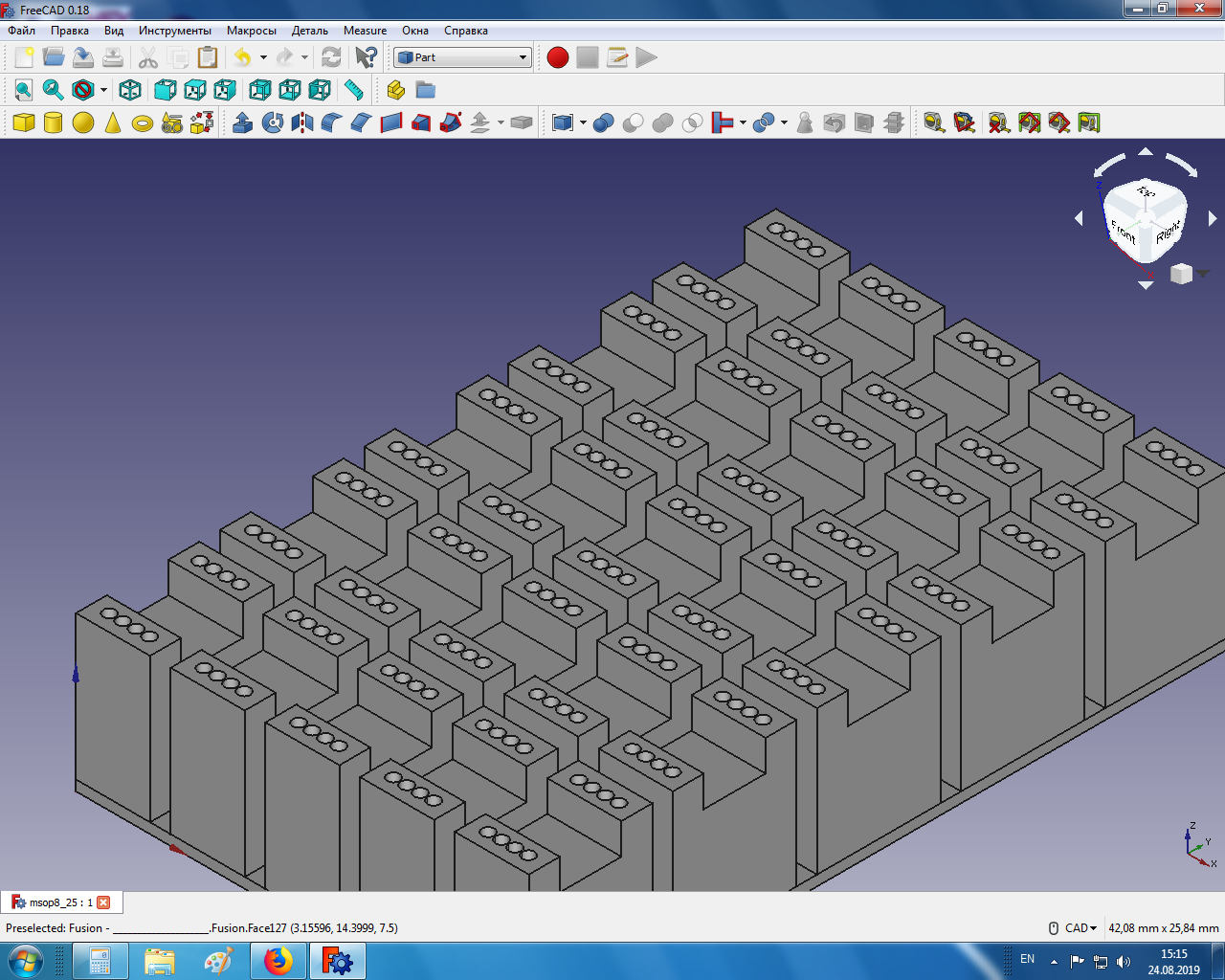The image size is (1225, 980).
Task: Create a Cone primitive
Action: [113, 122]
